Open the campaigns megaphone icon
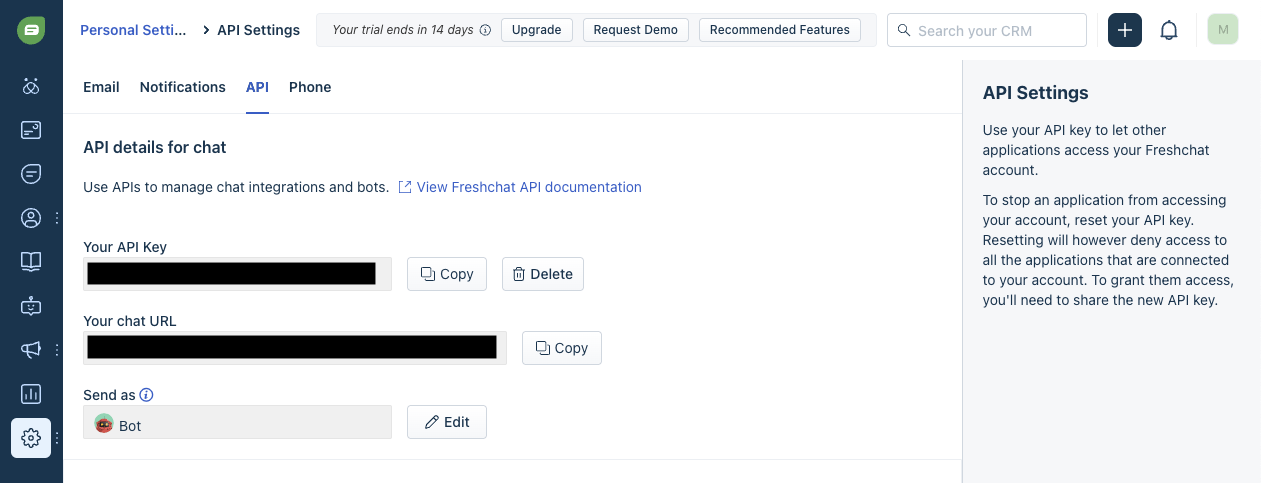 click(x=31, y=349)
